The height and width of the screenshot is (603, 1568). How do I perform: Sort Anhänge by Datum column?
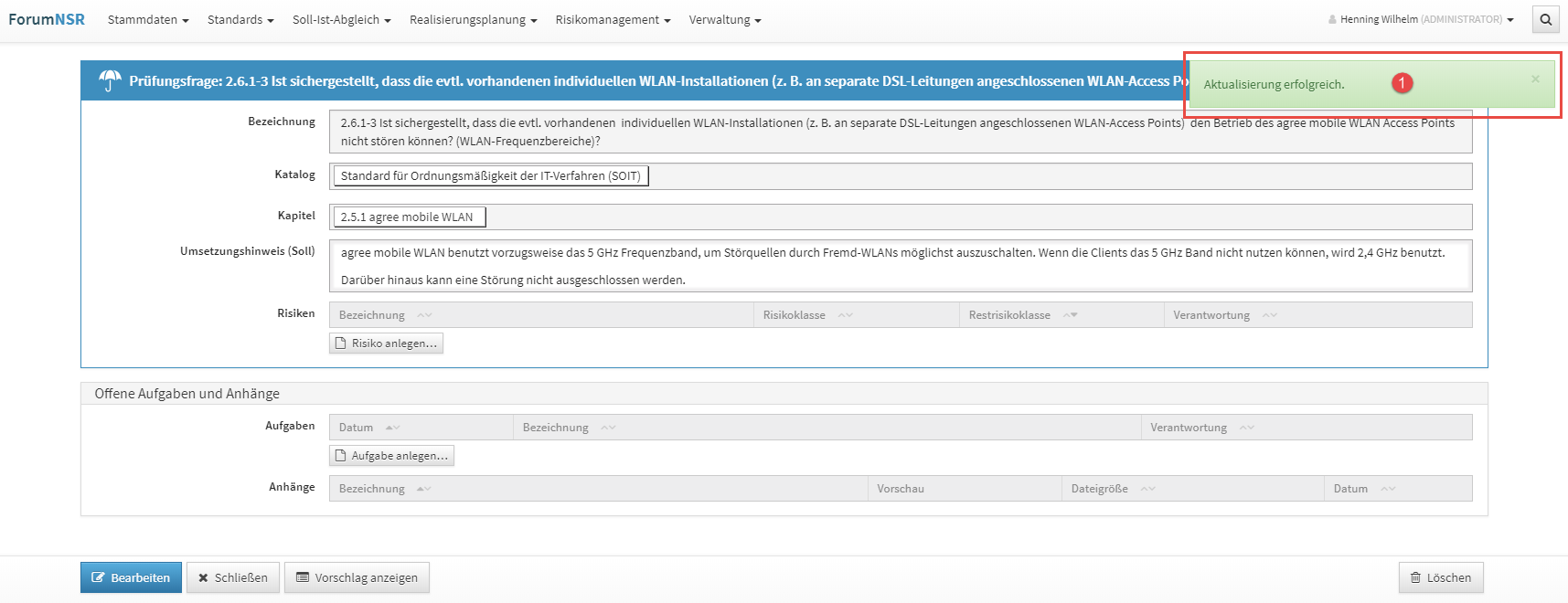coord(1398,489)
